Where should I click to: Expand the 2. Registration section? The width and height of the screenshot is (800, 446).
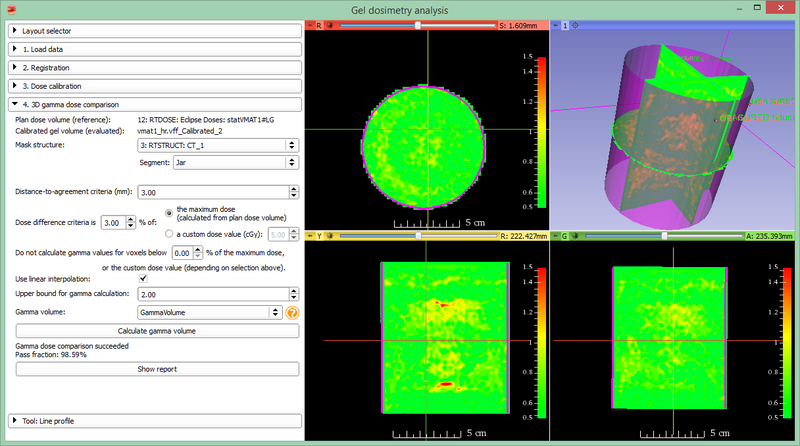[154, 67]
